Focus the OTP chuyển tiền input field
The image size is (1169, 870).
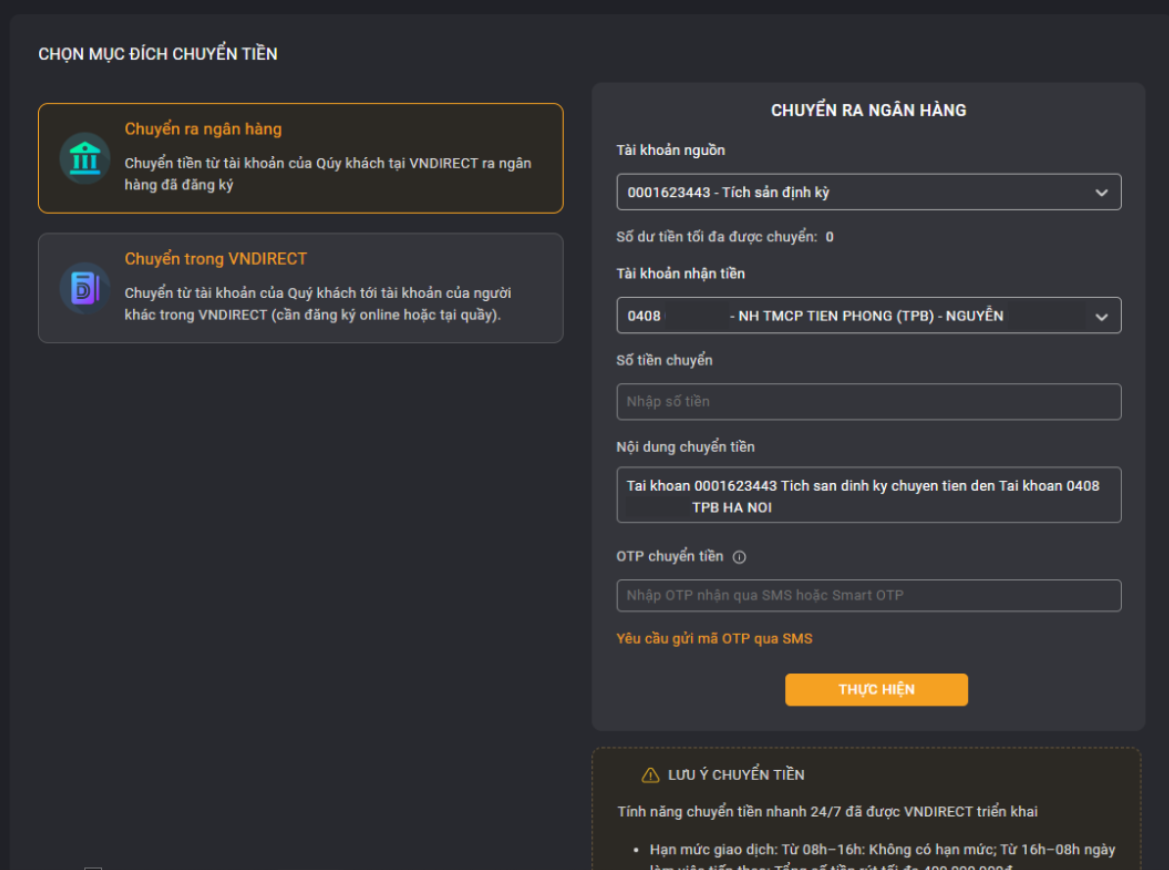[869, 596]
